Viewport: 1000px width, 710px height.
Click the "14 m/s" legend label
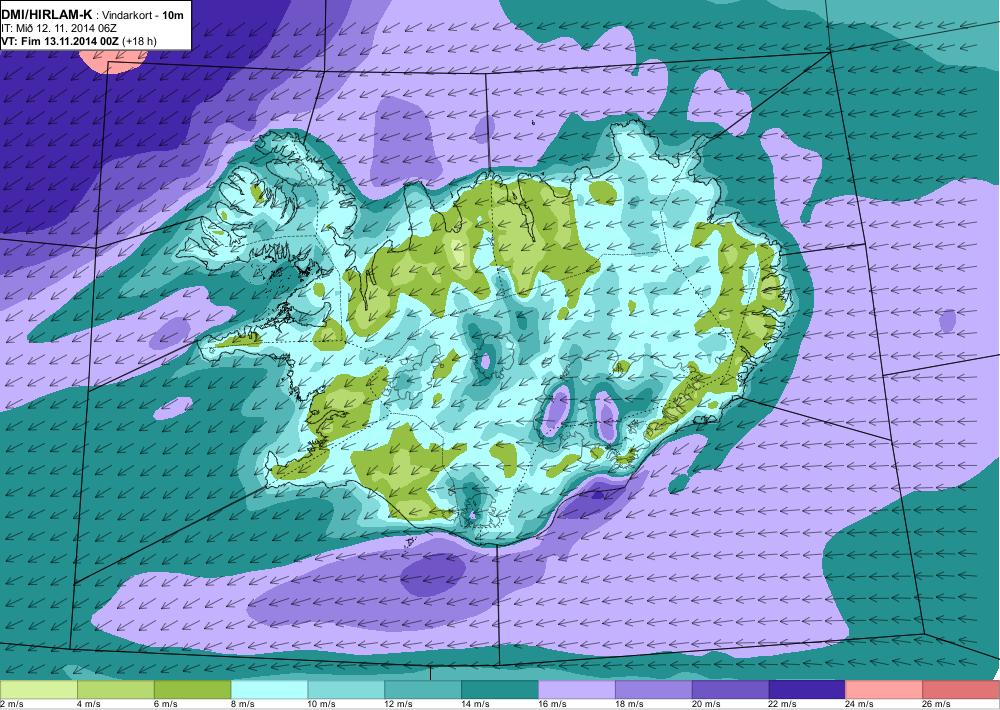(x=476, y=704)
